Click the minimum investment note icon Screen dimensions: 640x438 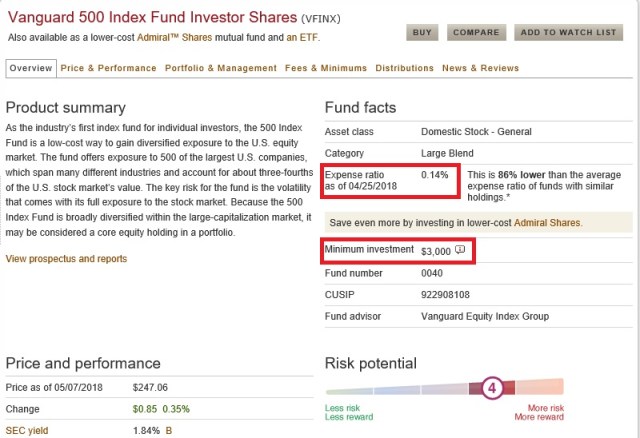click(x=461, y=250)
